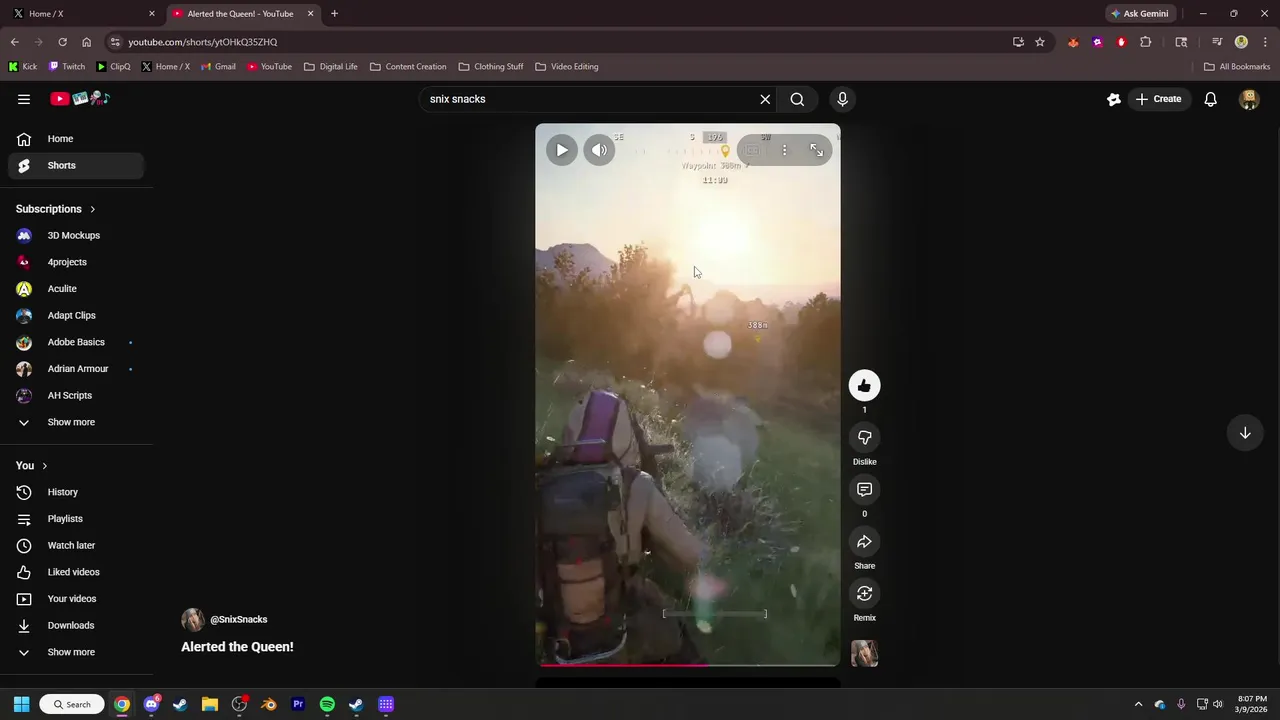Visit the @SnixSnacks channel handle

tap(239, 620)
